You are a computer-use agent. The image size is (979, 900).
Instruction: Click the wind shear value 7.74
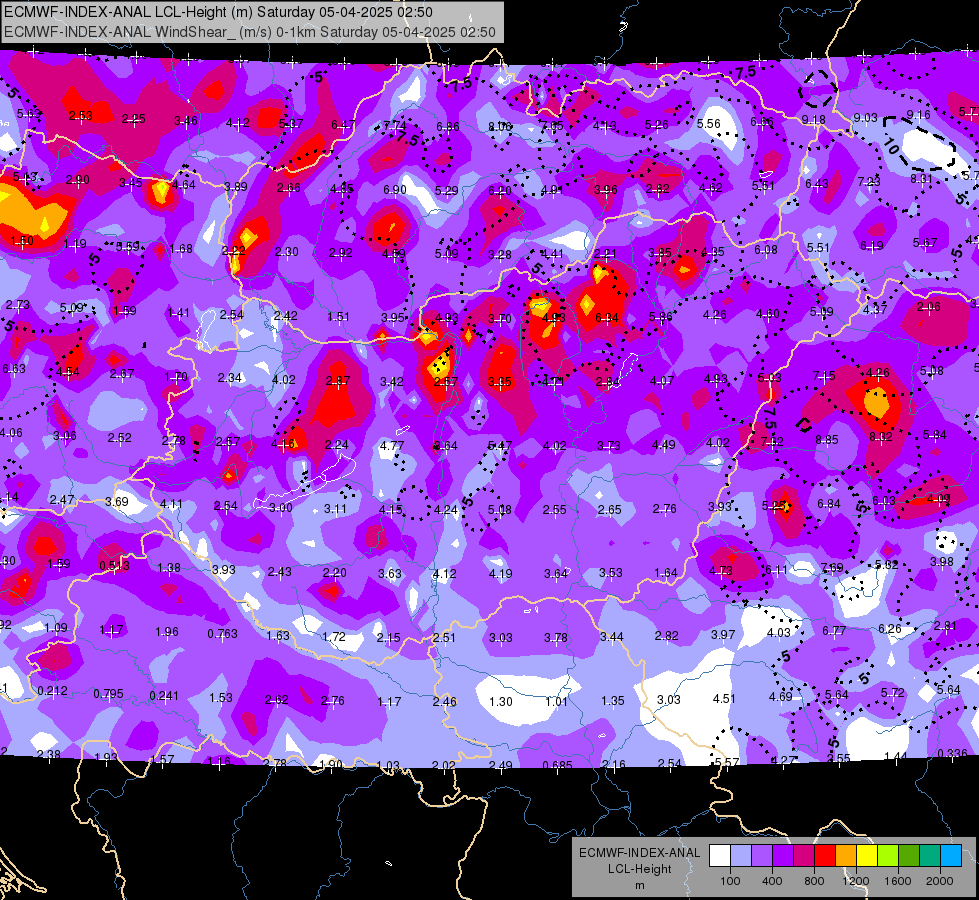[x=395, y=126]
